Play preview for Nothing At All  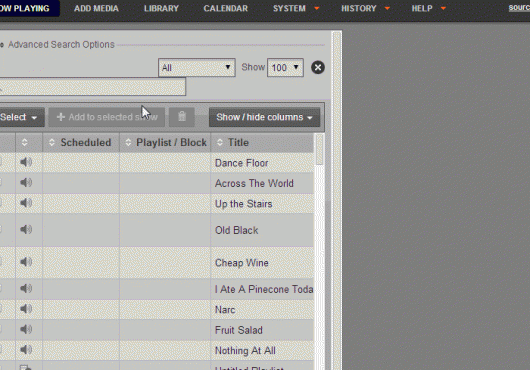click(26, 349)
